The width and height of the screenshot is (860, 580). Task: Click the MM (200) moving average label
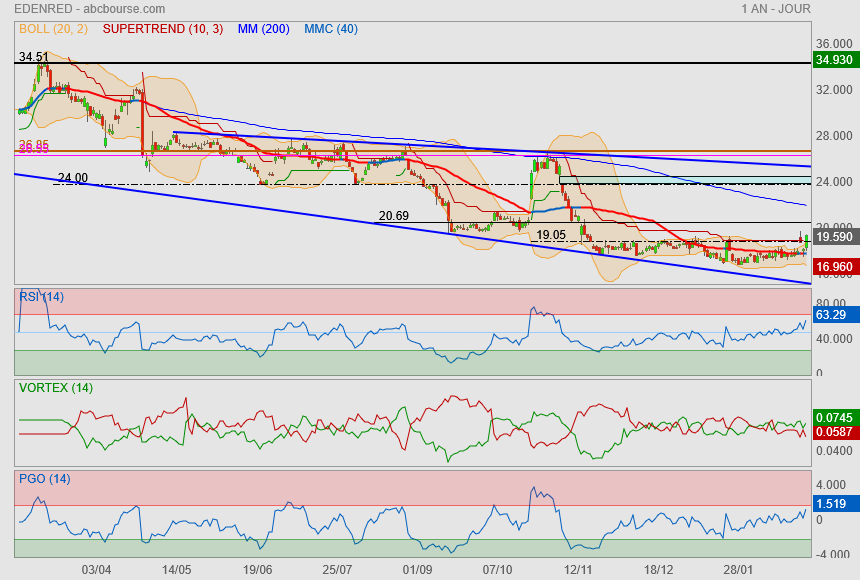pos(263,29)
